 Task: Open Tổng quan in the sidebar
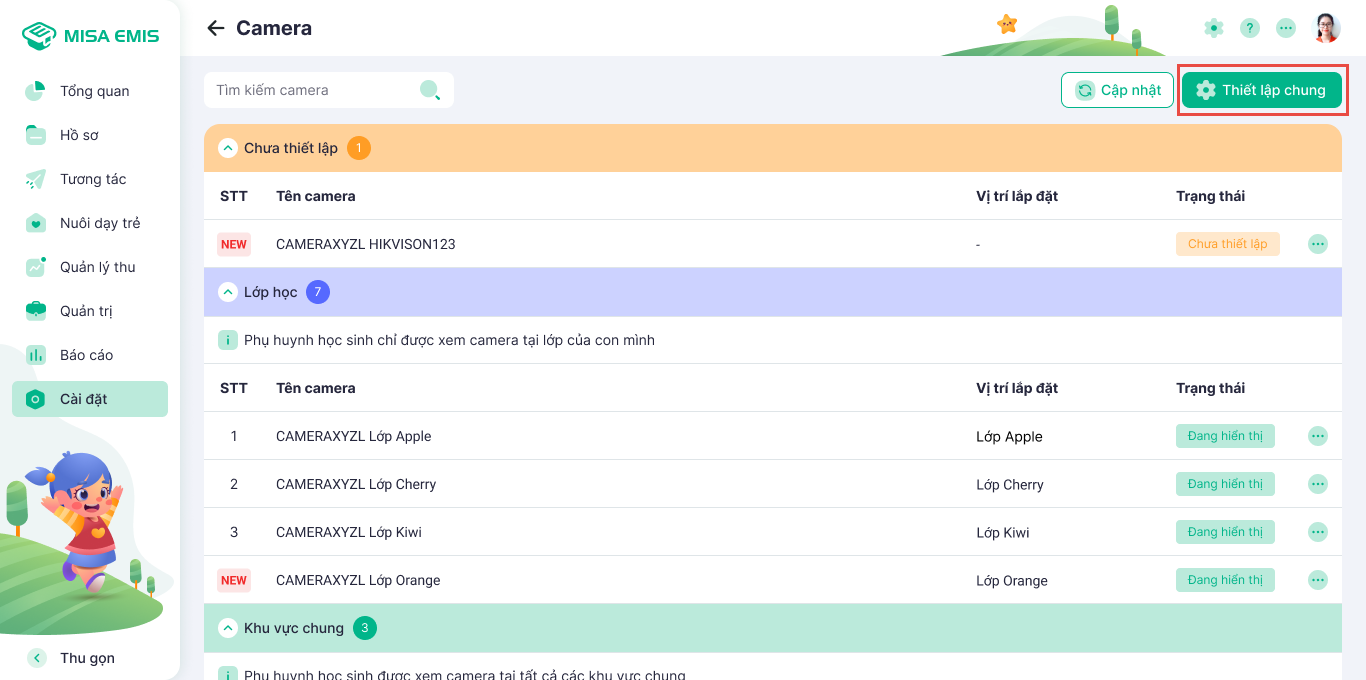(94, 91)
